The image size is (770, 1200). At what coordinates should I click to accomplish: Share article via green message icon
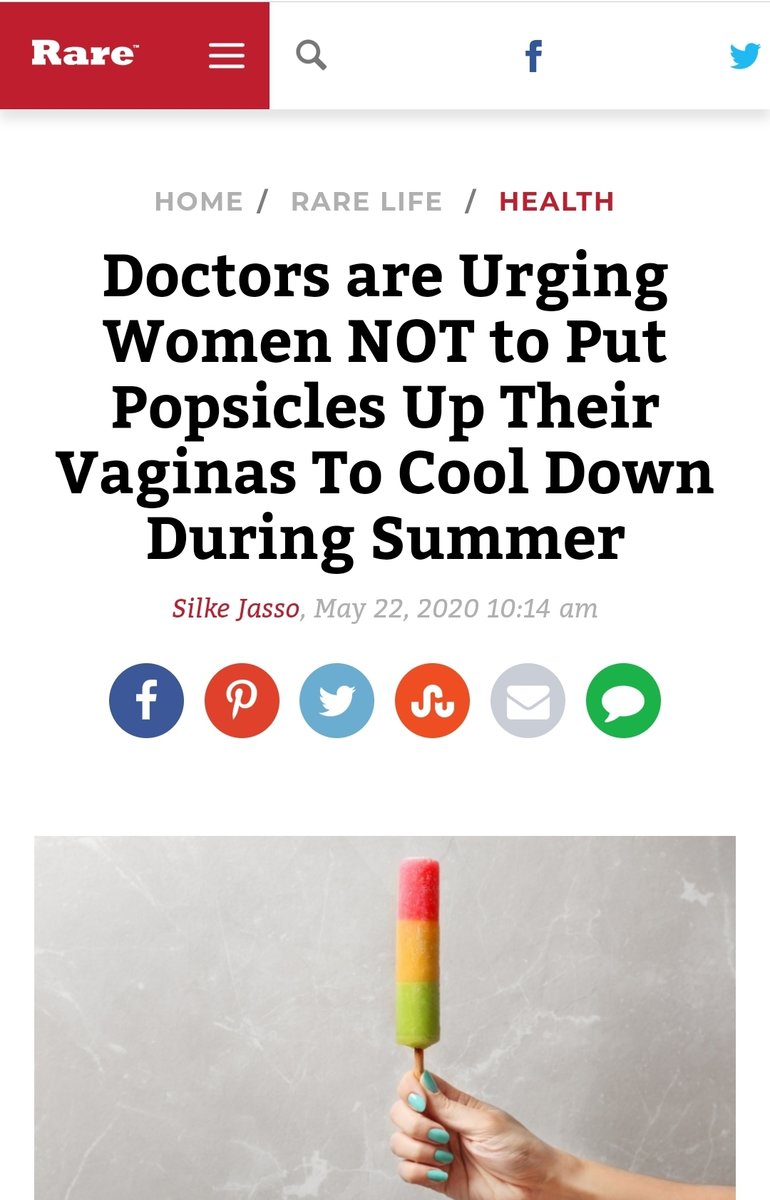pyautogui.click(x=623, y=701)
